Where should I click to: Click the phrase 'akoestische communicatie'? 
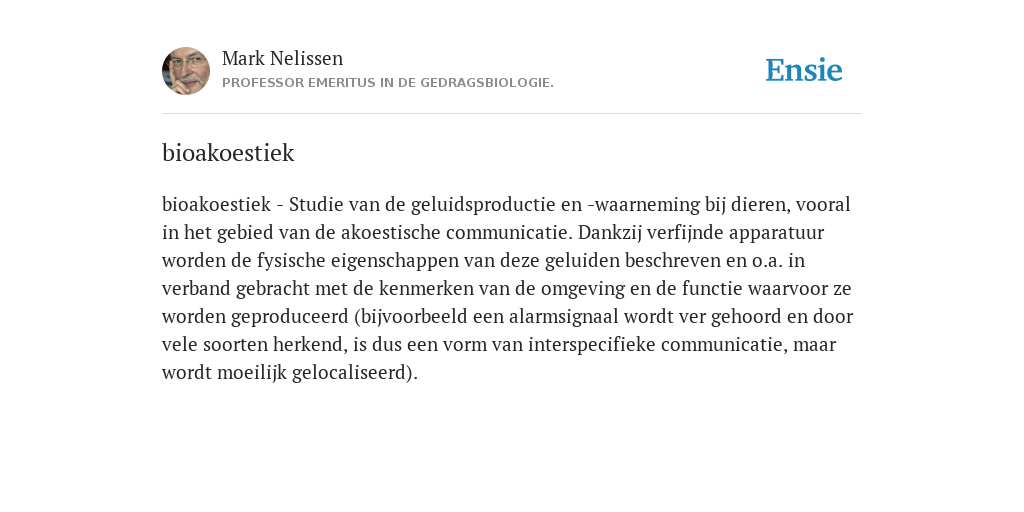coord(456,232)
